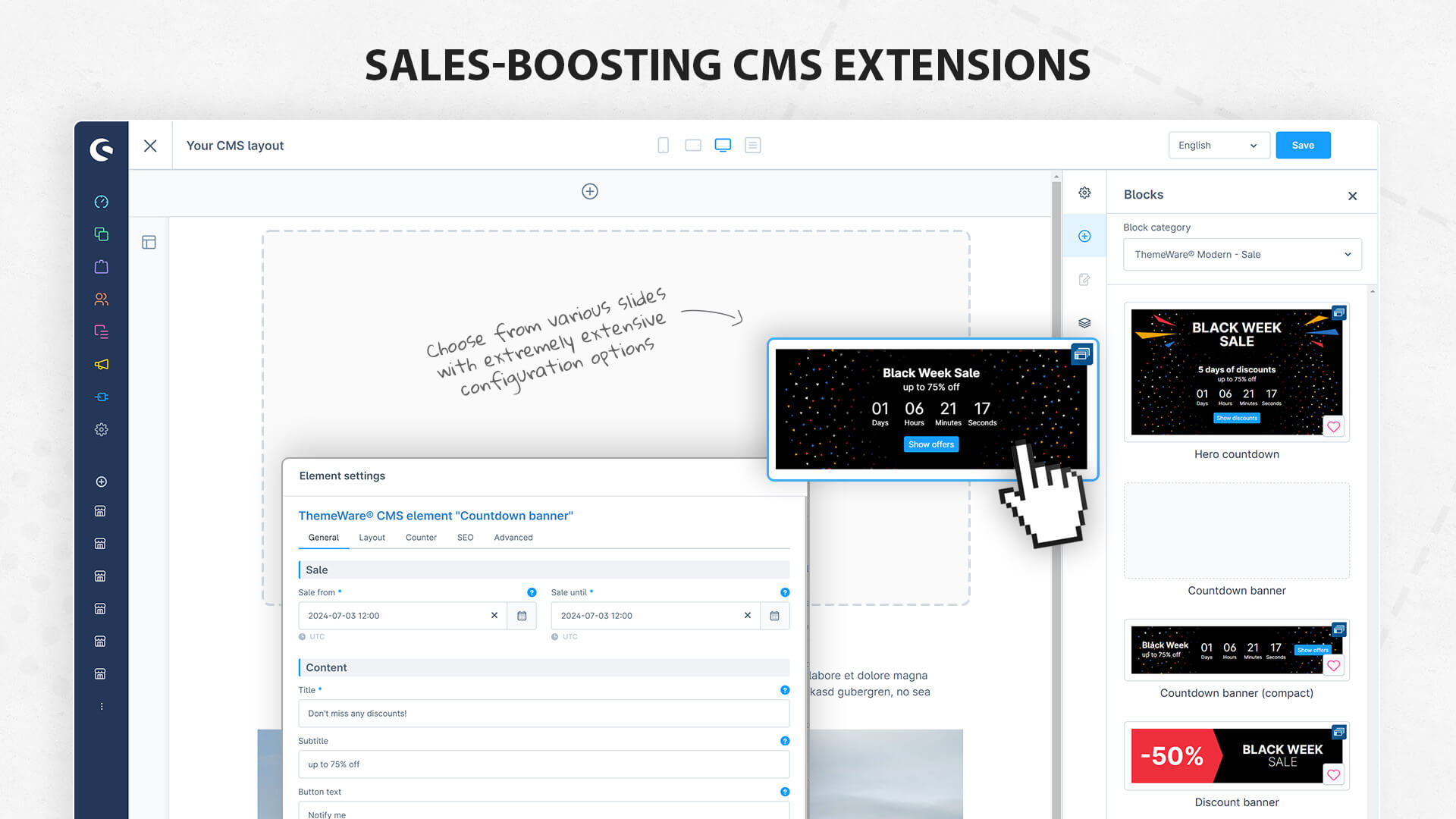This screenshot has height=819, width=1456.
Task: Open the promotions/megaphone icon in sidebar
Action: click(x=100, y=363)
